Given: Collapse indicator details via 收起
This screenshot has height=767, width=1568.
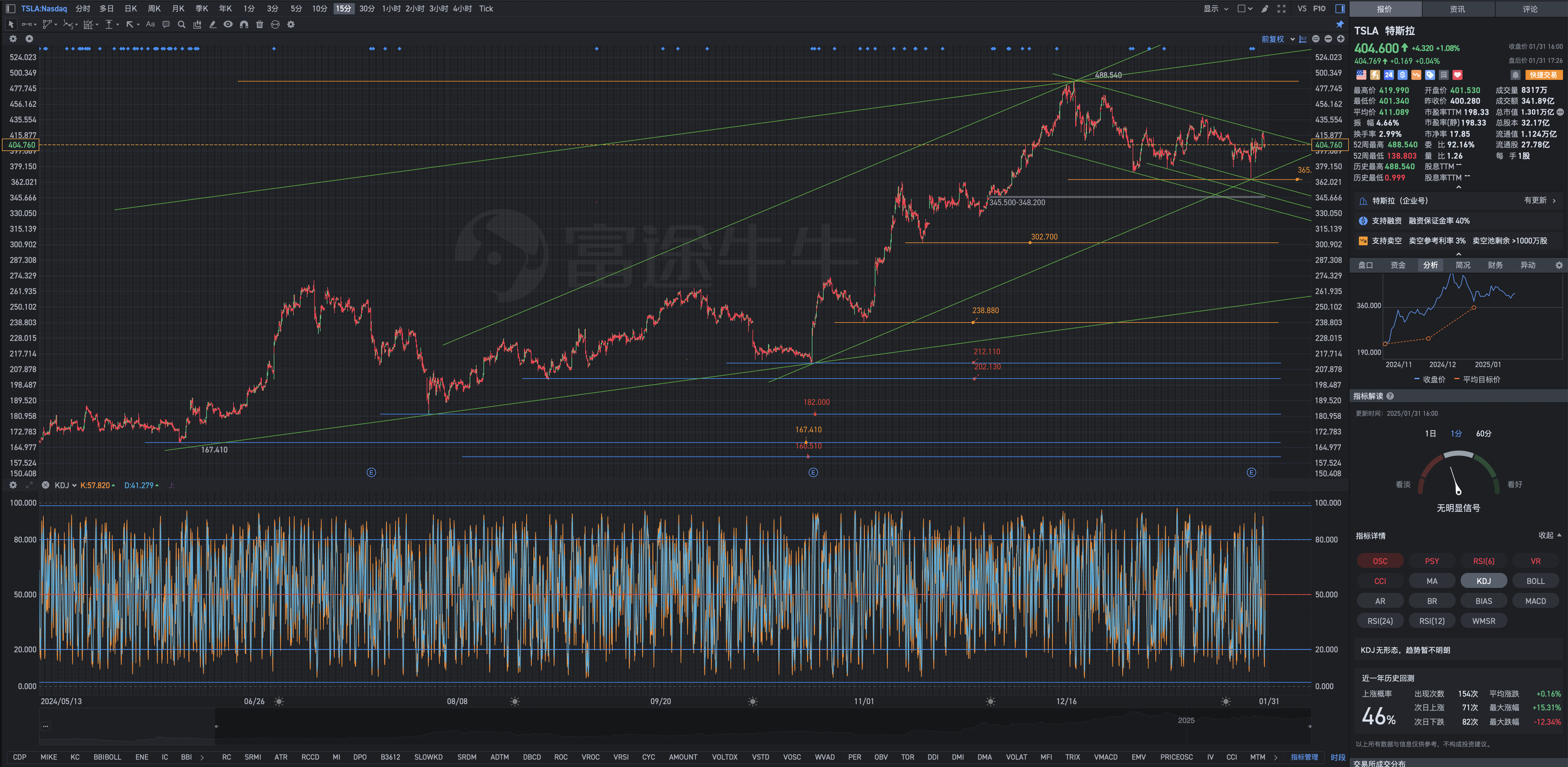Looking at the screenshot, I should (x=1550, y=535).
